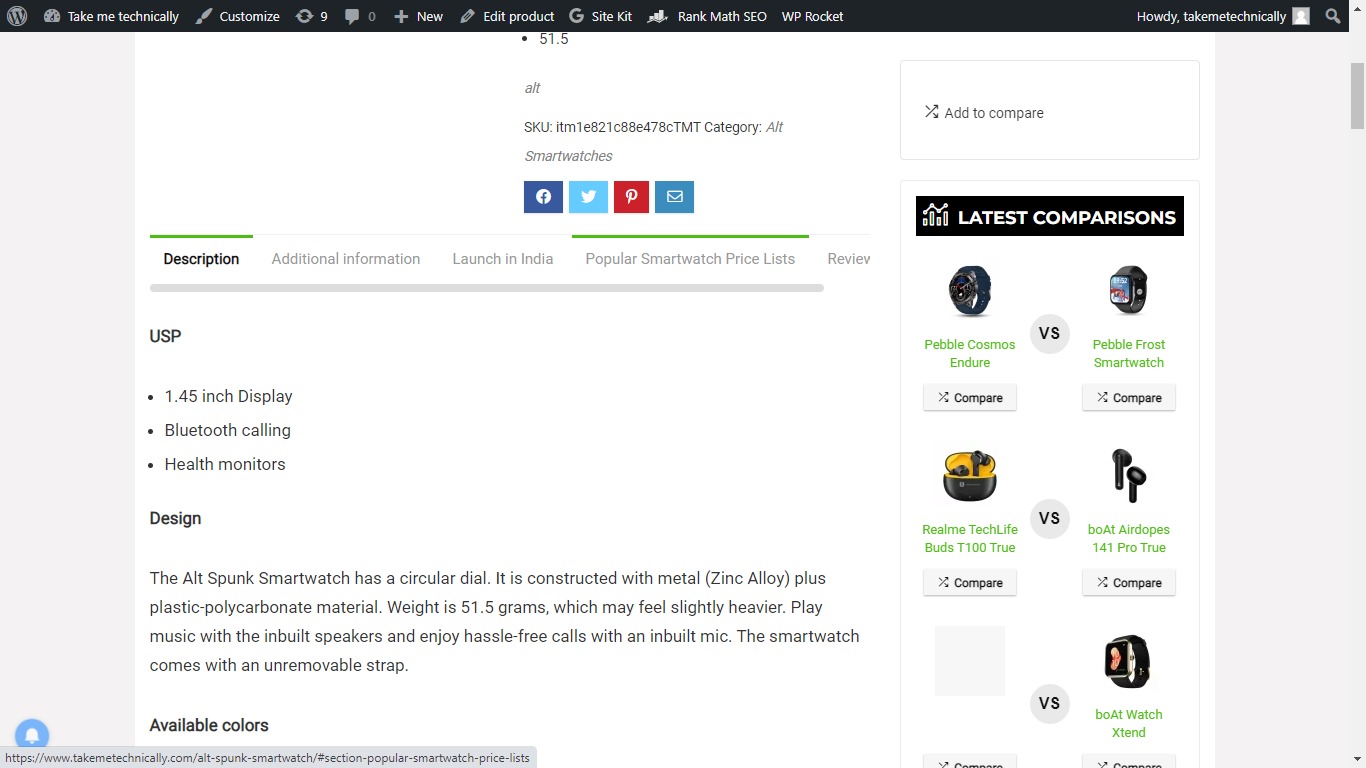This screenshot has height=768, width=1366.
Task: Open the WordPress logo menu
Action: (17, 16)
